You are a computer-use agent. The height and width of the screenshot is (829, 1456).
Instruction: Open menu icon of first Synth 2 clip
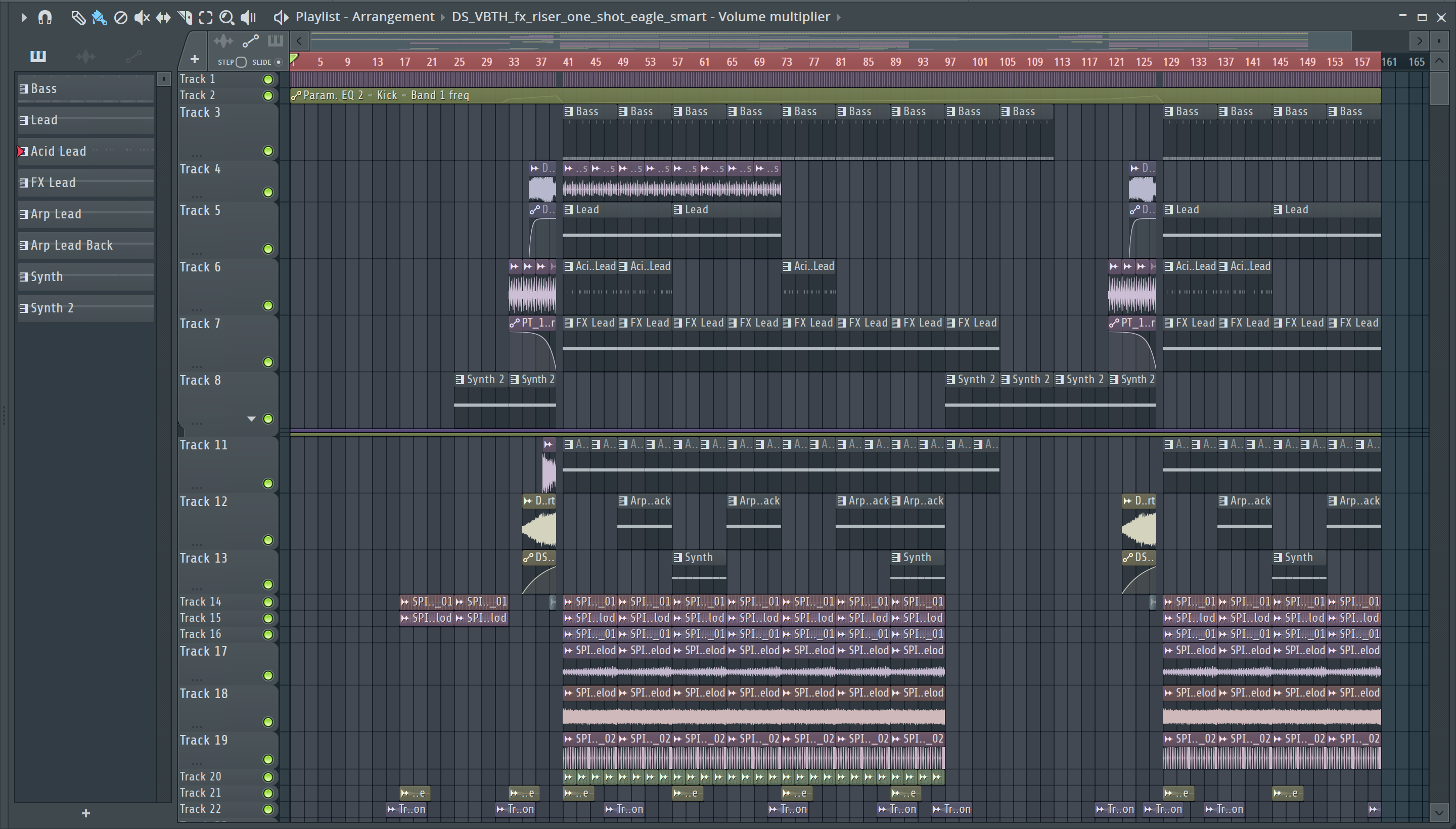click(460, 379)
